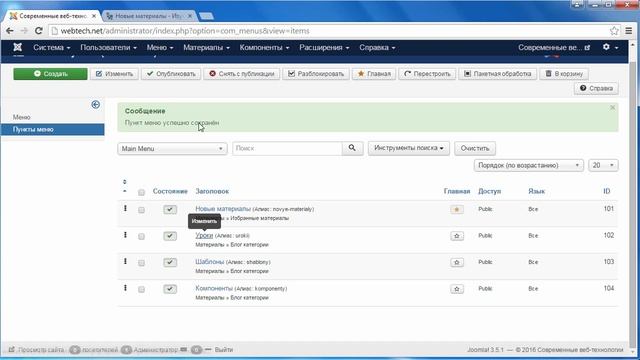The width and height of the screenshot is (640, 360).
Task: Open the Main Menu selector dropdown
Action: click(x=172, y=149)
